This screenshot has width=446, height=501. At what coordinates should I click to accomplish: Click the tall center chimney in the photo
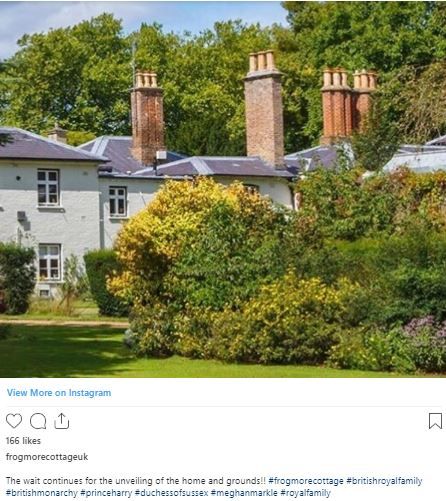tap(264, 108)
